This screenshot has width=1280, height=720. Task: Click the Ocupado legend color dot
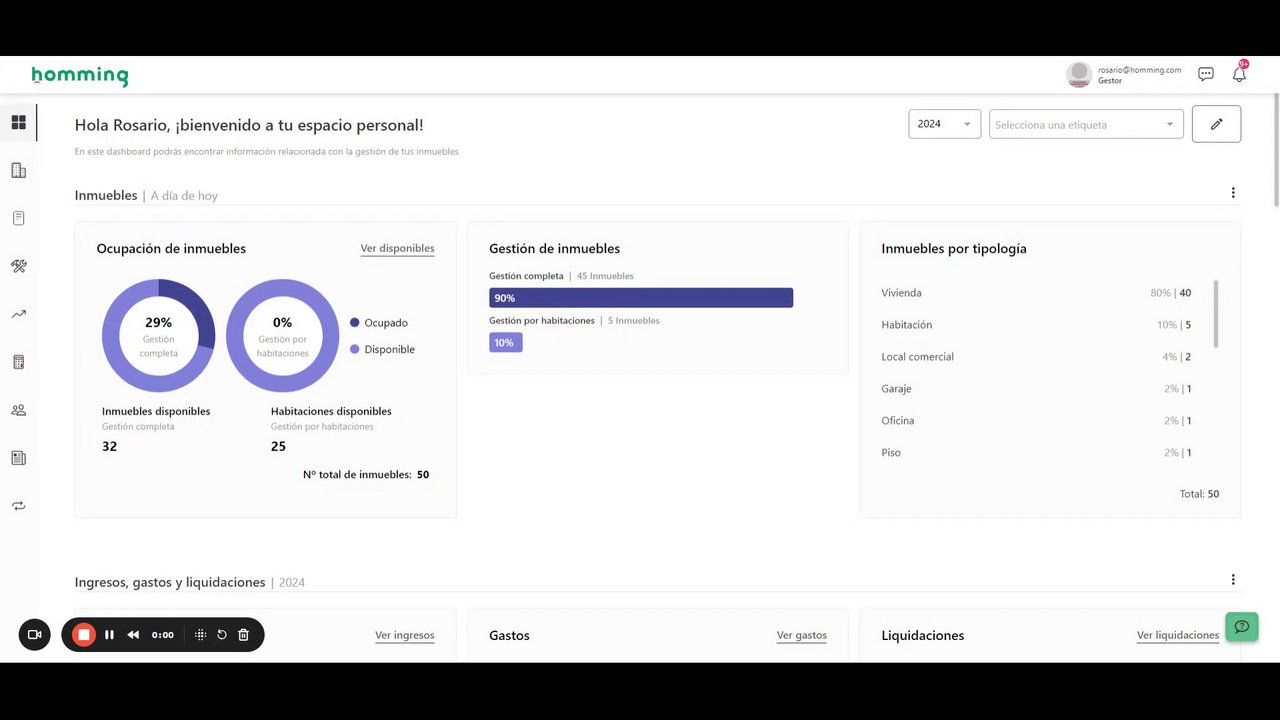pyautogui.click(x=355, y=323)
